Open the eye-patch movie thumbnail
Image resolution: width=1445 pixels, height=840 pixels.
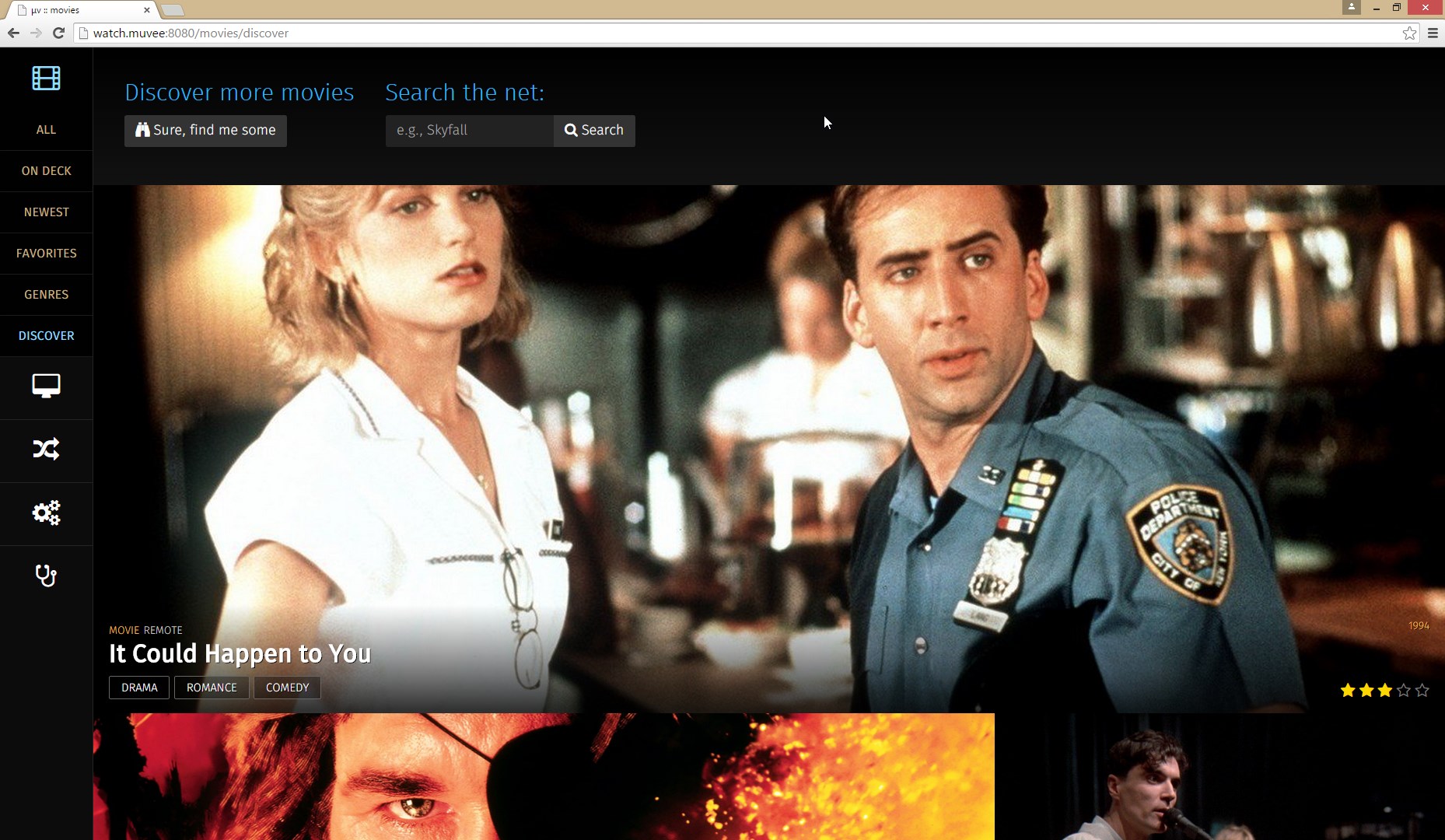tap(544, 776)
